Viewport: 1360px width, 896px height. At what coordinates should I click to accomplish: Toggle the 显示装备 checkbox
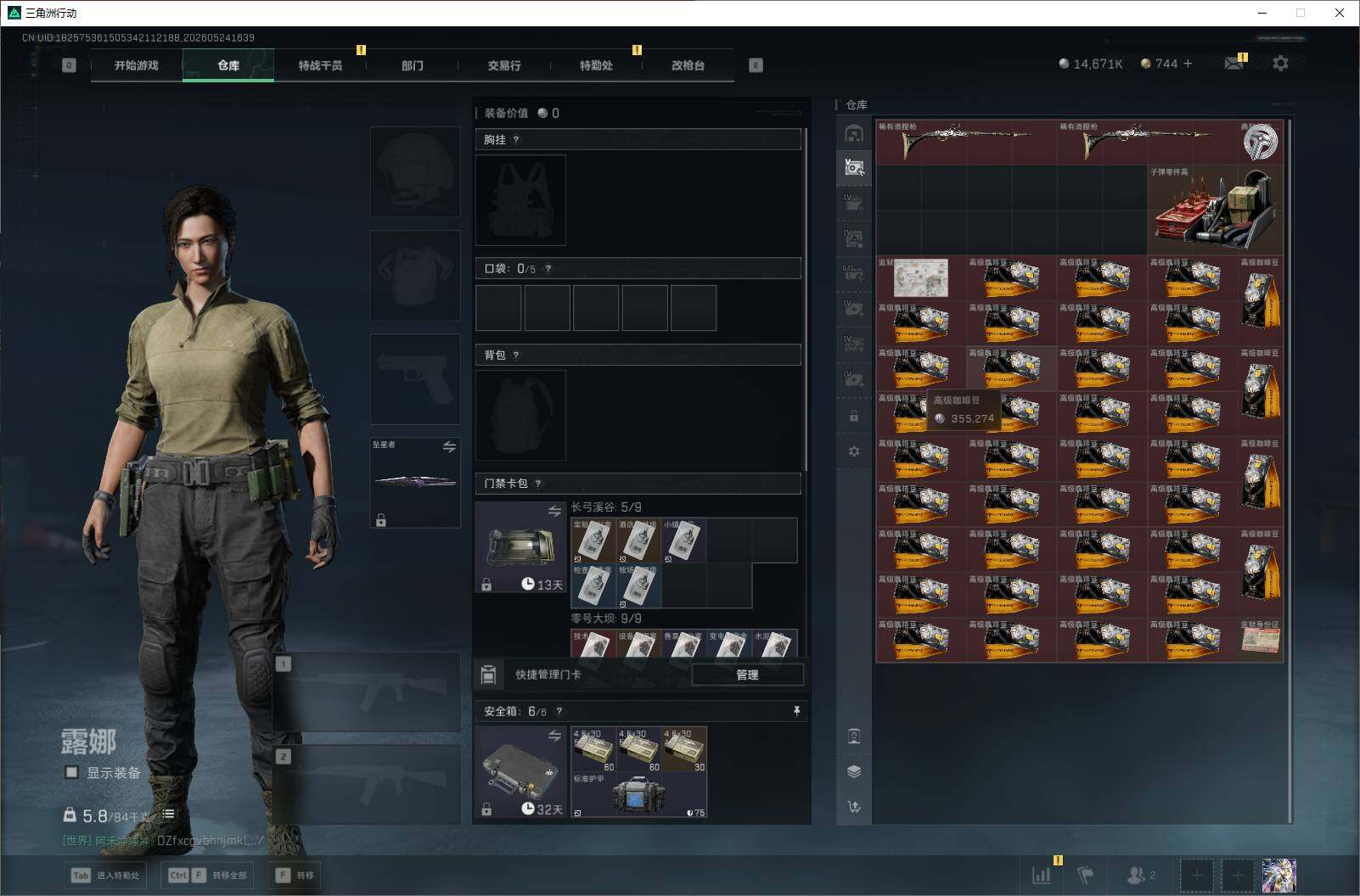(x=72, y=772)
